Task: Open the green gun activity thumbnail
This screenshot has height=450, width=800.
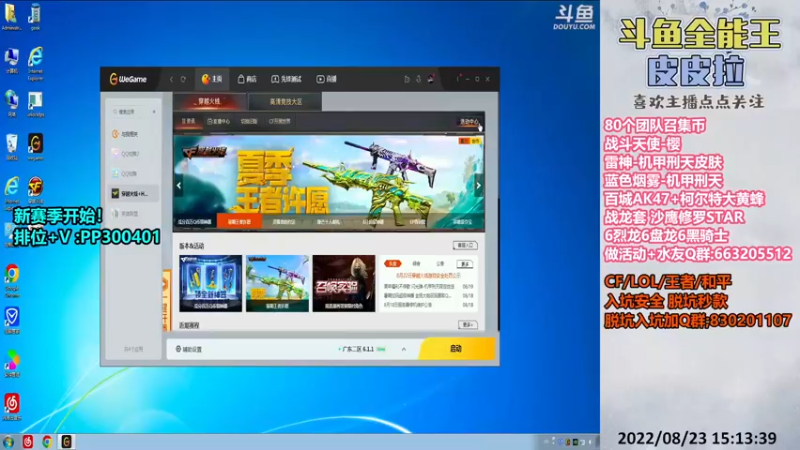Action: (x=277, y=283)
